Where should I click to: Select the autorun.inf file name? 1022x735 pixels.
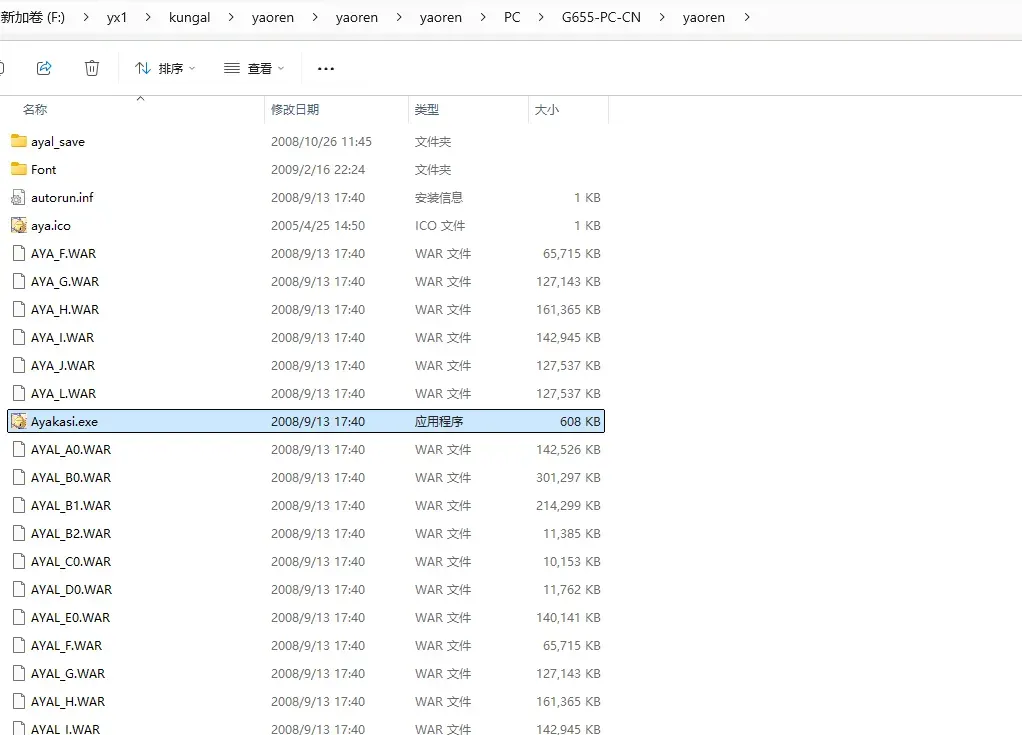pos(62,197)
